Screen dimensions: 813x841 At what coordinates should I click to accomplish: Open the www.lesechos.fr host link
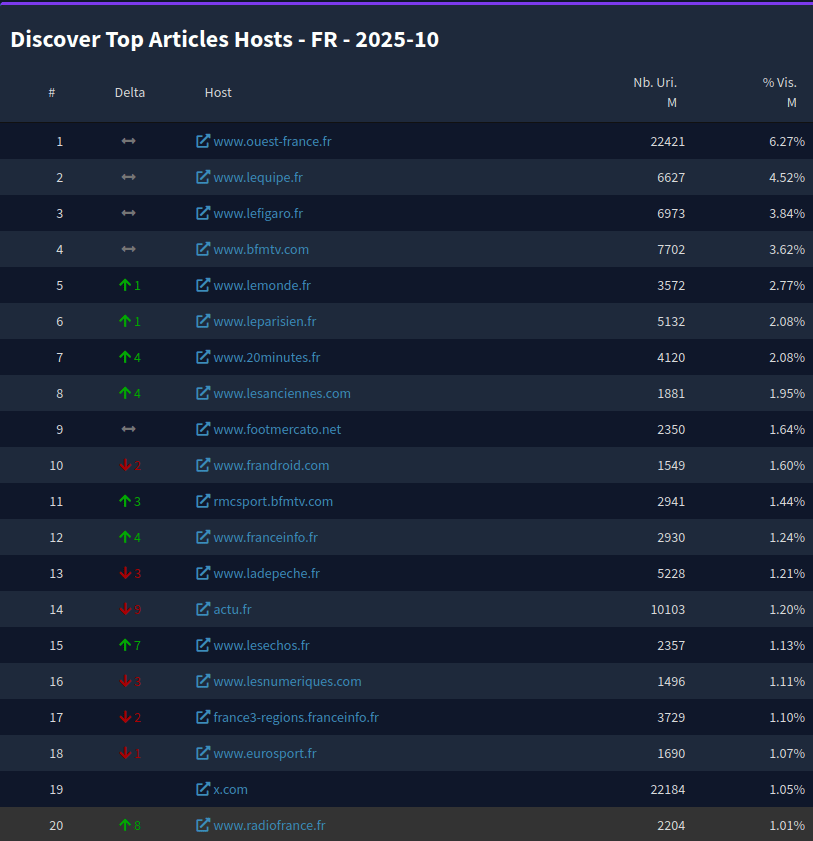tap(261, 645)
